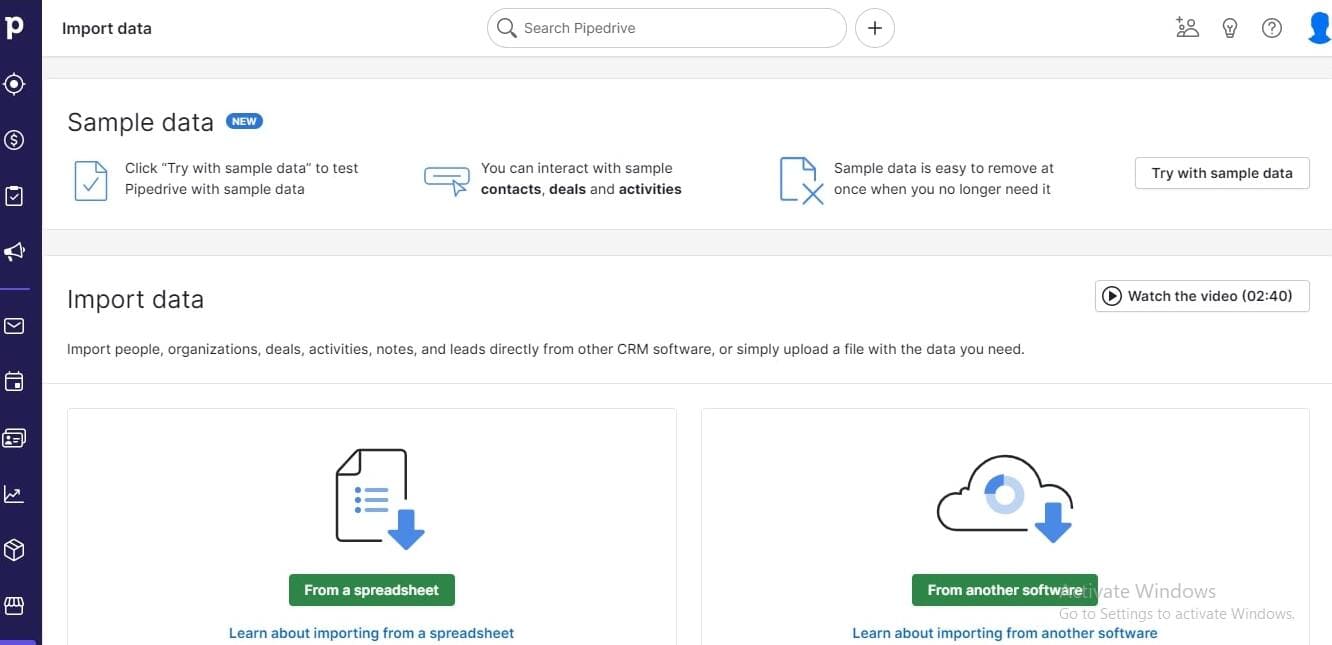Open Marketplace store icon in sidebar

coord(14,605)
